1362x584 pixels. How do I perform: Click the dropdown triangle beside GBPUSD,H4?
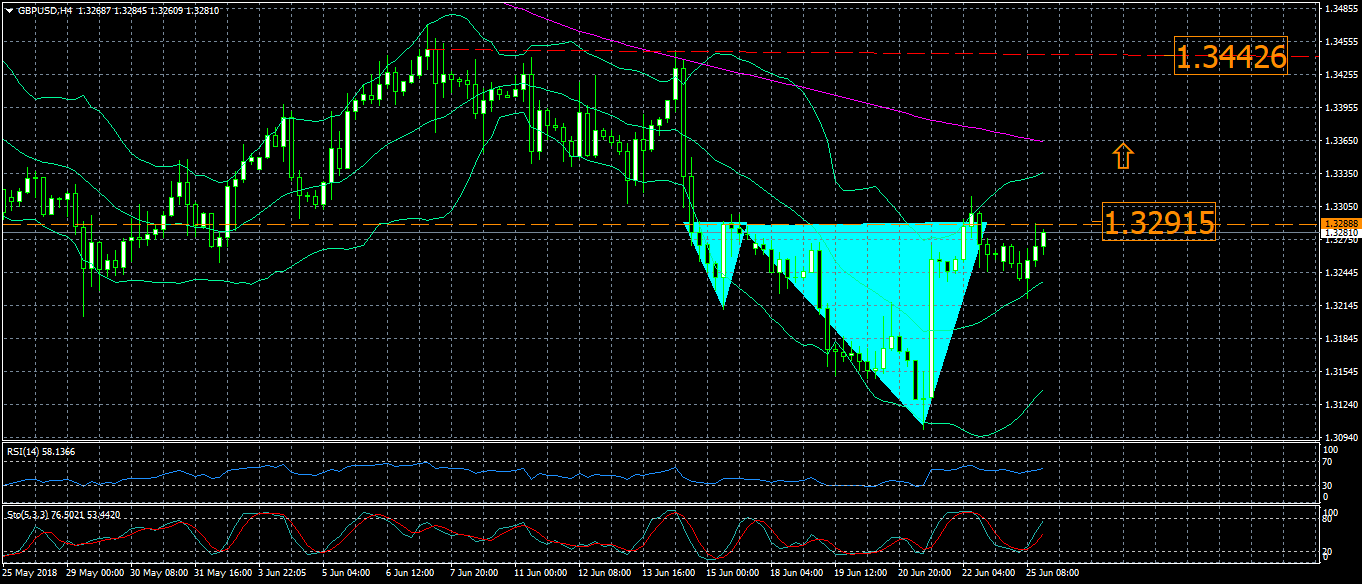9,10
